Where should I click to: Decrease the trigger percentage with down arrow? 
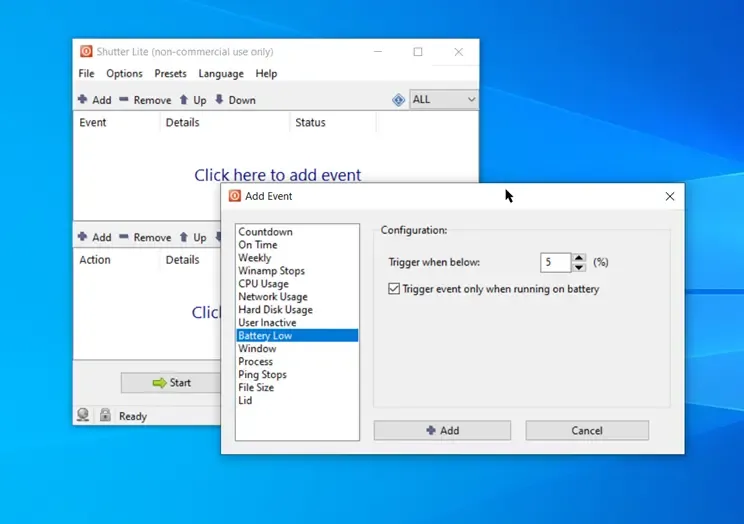(578, 267)
